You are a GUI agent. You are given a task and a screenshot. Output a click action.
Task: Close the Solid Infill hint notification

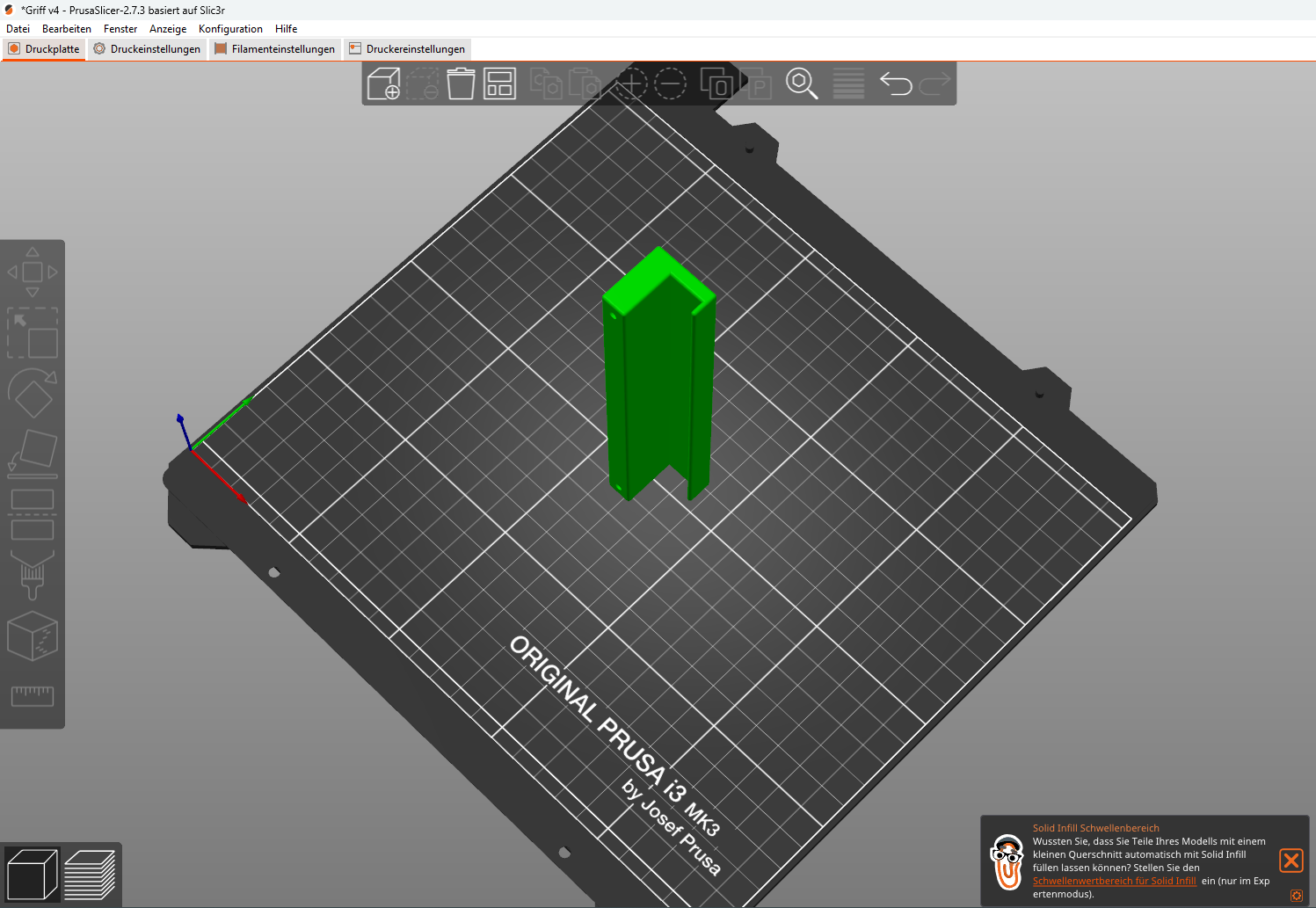coord(1291,861)
